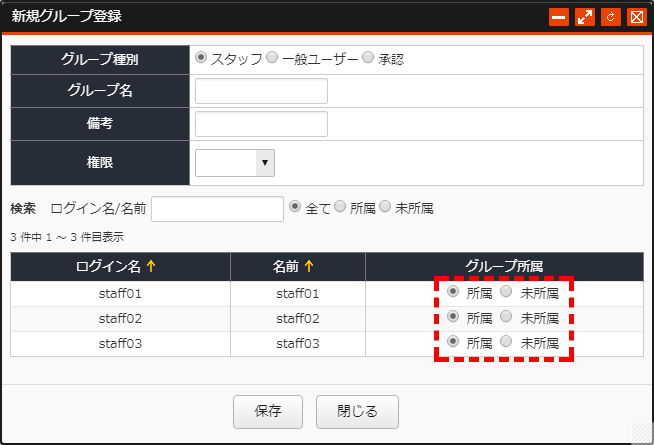Sort the table by ログイン名 arrow
Image resolution: width=654 pixels, height=445 pixels.
(x=151, y=266)
